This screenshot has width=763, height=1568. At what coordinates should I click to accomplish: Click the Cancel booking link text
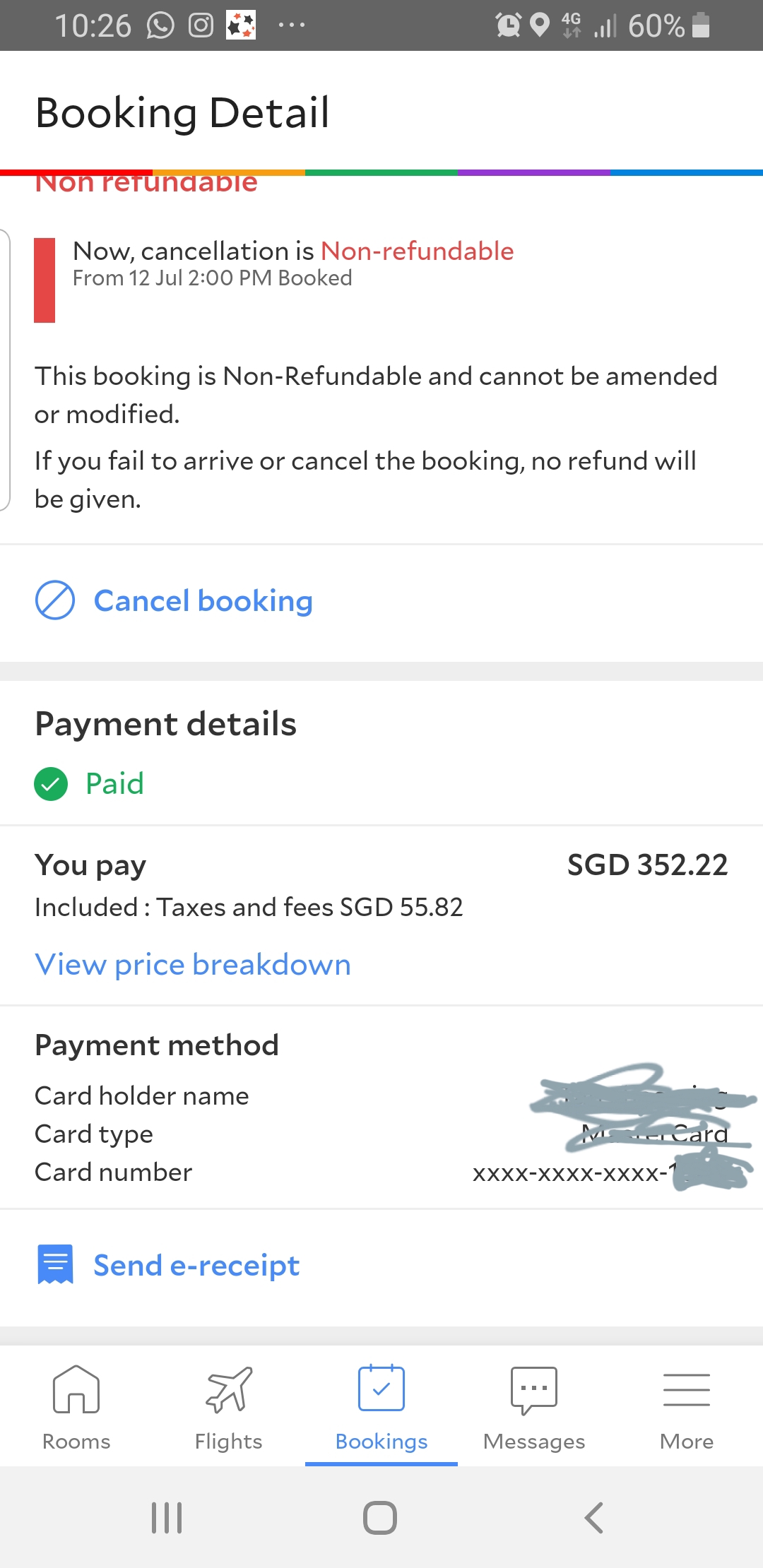[203, 601]
